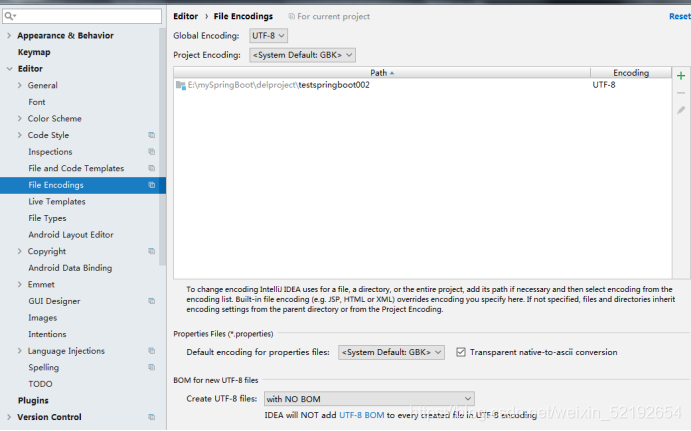Select Font settings
The image size is (691, 431).
(x=37, y=102)
